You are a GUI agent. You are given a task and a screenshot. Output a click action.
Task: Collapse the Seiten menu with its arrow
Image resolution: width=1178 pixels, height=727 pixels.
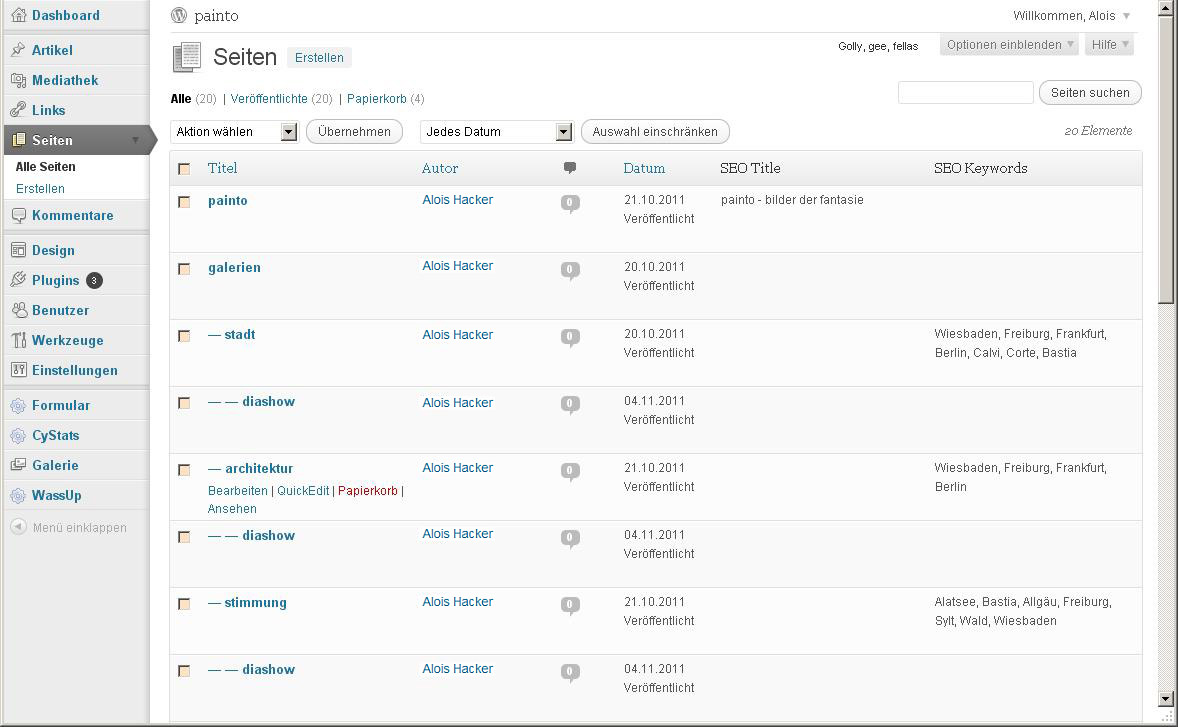pyautogui.click(x=135, y=140)
